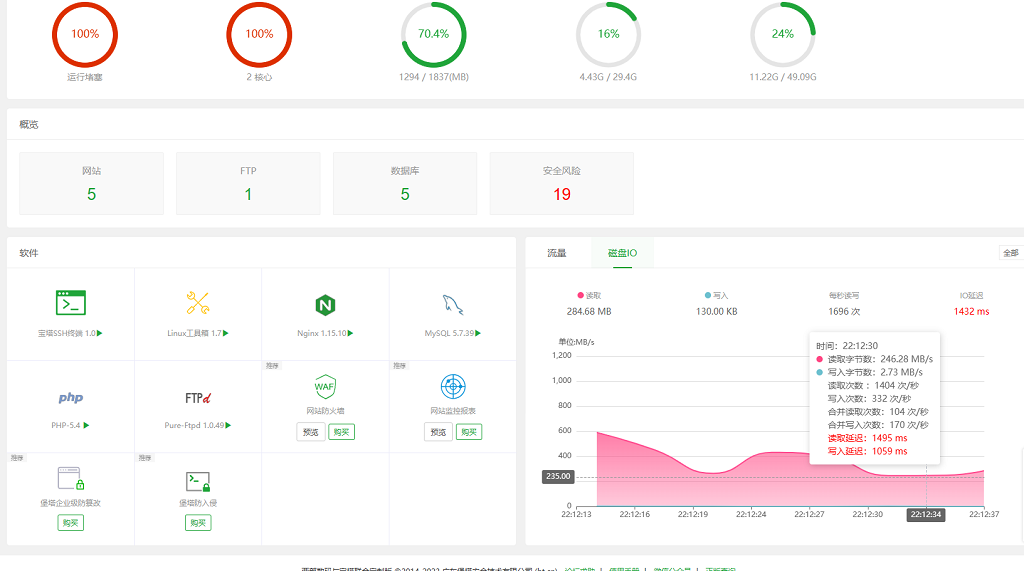The image size is (1024, 571).
Task: Click the Pure-Ftpd FTP icon
Action: tap(198, 398)
